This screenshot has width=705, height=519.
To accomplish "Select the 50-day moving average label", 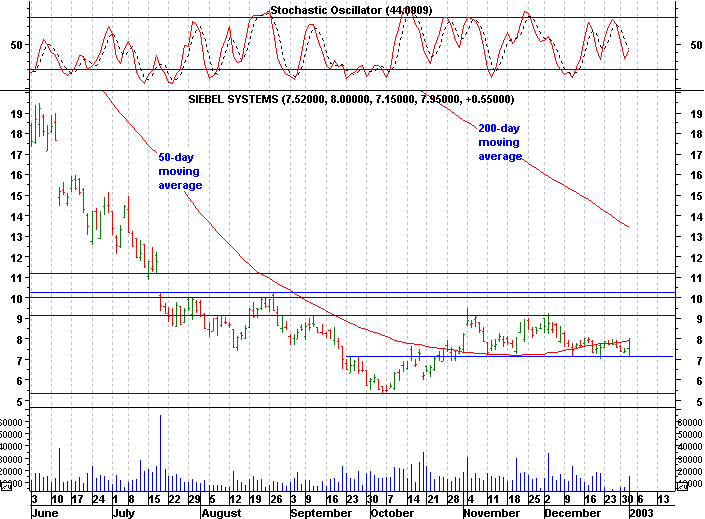I will click(x=180, y=171).
